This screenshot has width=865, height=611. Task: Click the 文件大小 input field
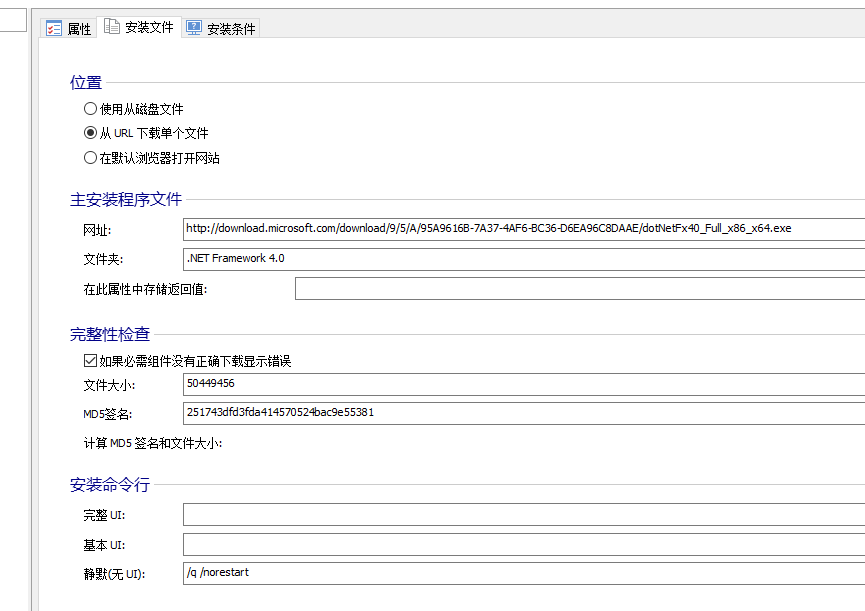pyautogui.click(x=524, y=384)
